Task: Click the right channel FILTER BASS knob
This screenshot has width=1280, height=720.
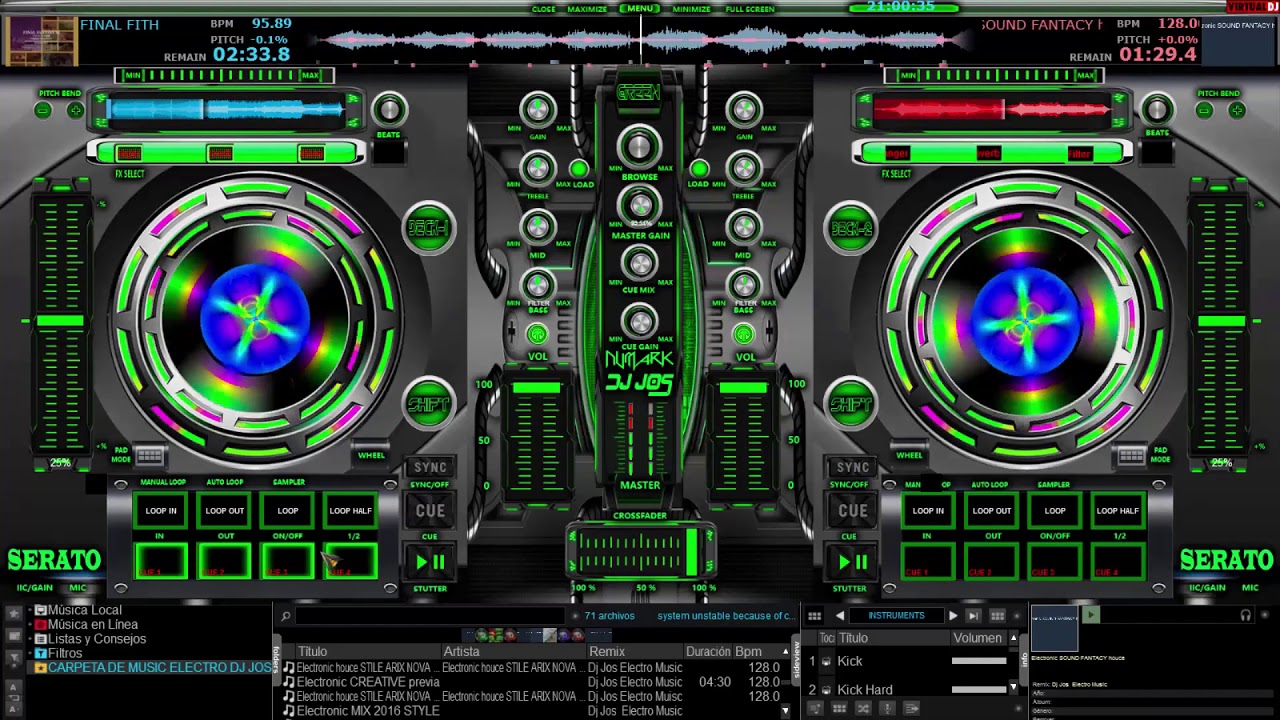Action: pyautogui.click(x=743, y=285)
